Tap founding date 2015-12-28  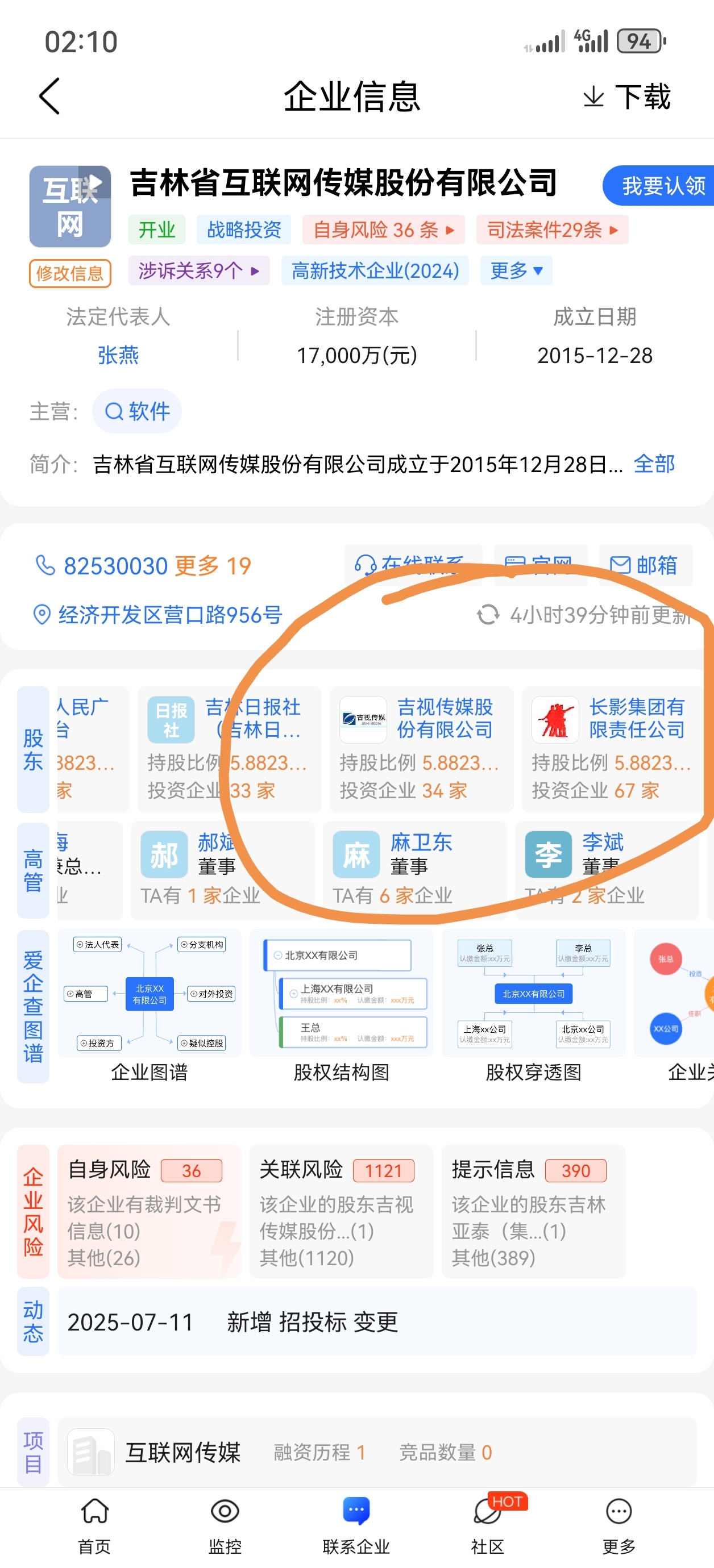595,356
